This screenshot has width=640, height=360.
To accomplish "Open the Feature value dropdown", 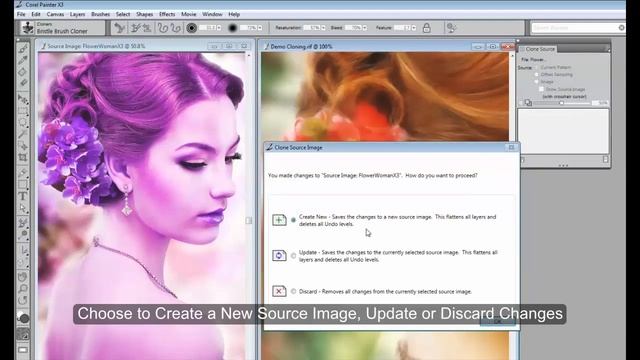I will (x=414, y=28).
